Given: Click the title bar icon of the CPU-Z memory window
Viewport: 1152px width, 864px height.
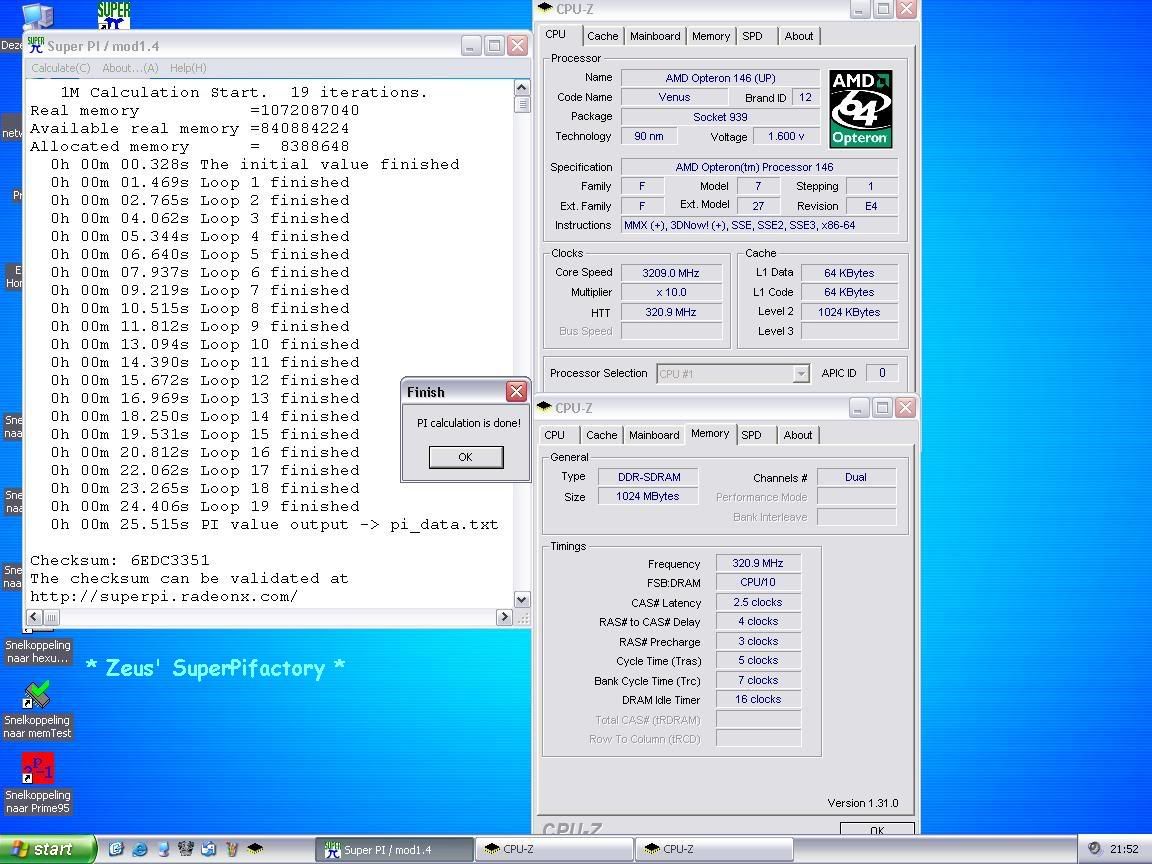Looking at the screenshot, I should (x=544, y=407).
